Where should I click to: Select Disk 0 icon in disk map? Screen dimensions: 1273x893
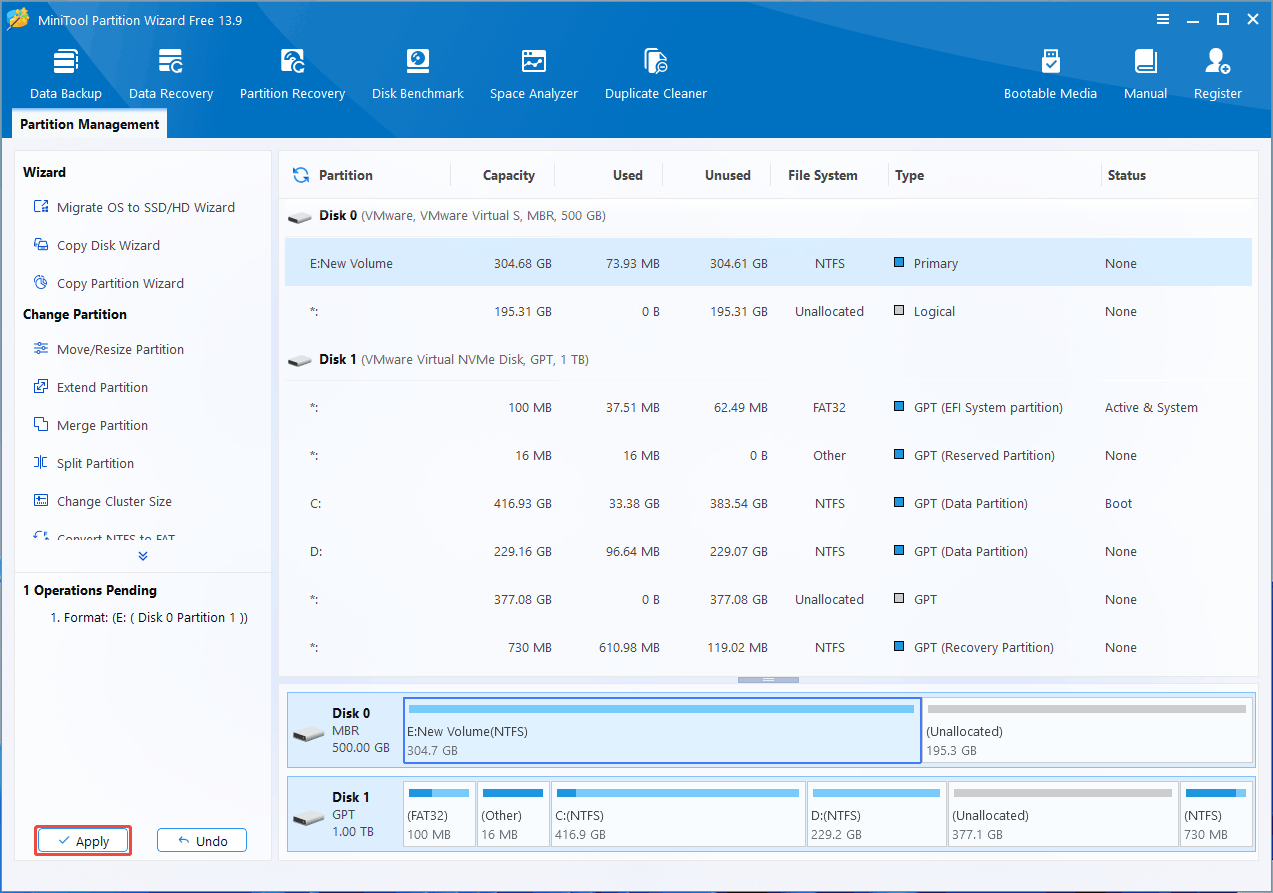click(308, 734)
